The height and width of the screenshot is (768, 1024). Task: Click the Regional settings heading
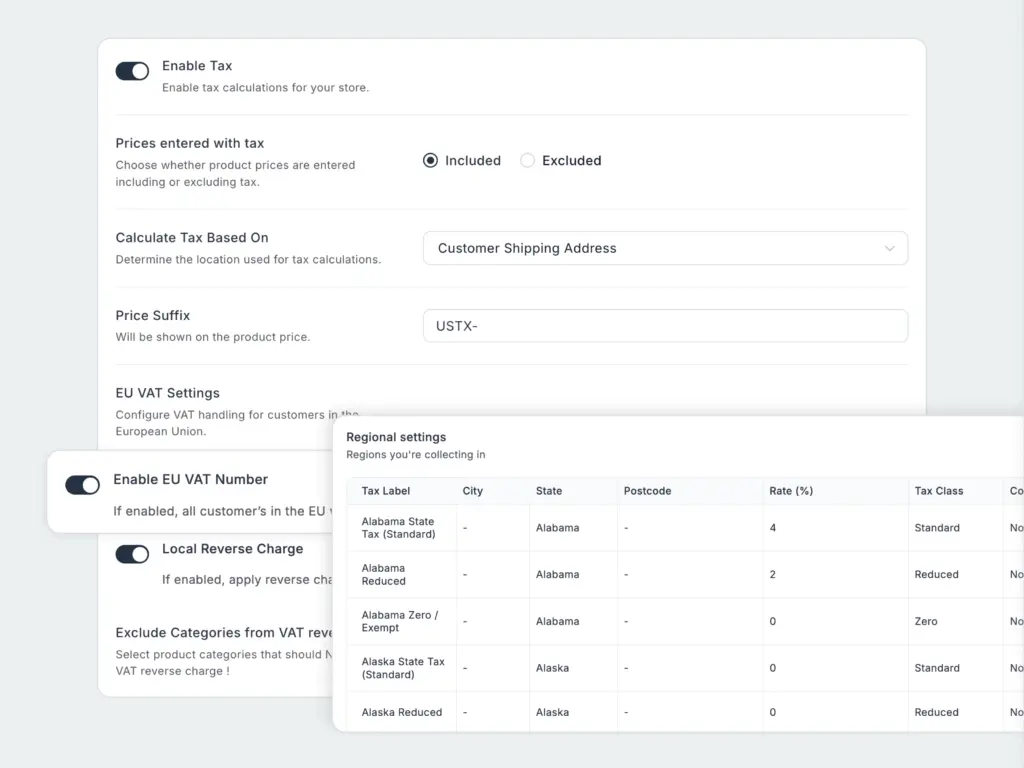[396, 437]
